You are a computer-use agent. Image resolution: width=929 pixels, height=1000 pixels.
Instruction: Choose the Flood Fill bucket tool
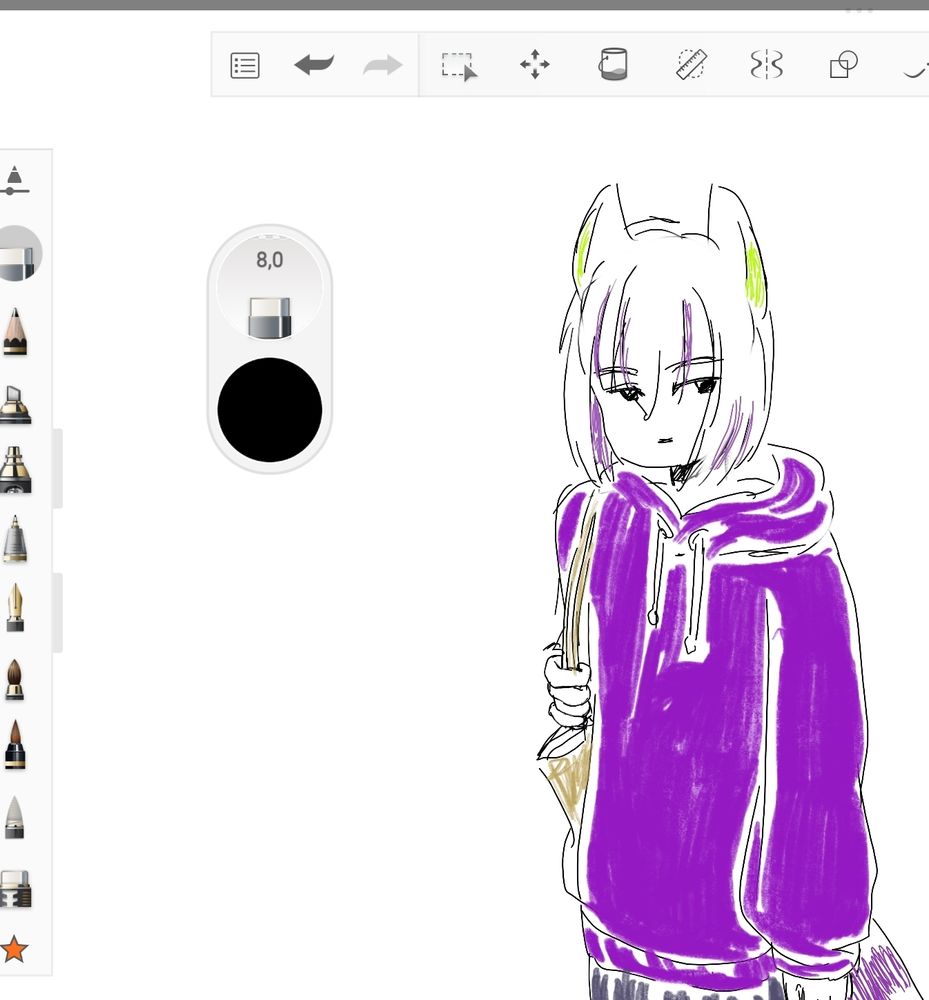pos(612,65)
